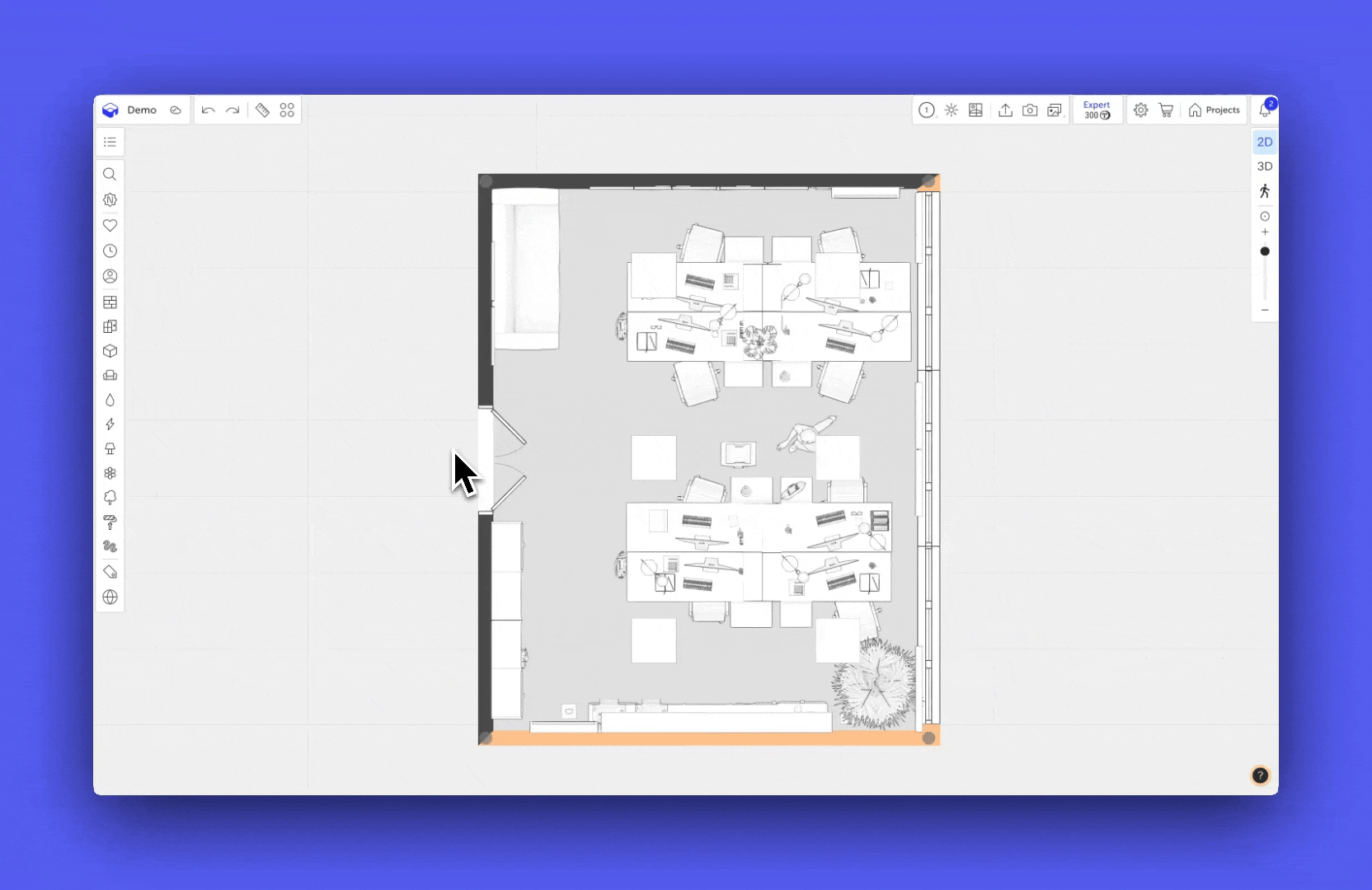1372x890 pixels.
Task: Open the price tag icon
Action: [110, 572]
